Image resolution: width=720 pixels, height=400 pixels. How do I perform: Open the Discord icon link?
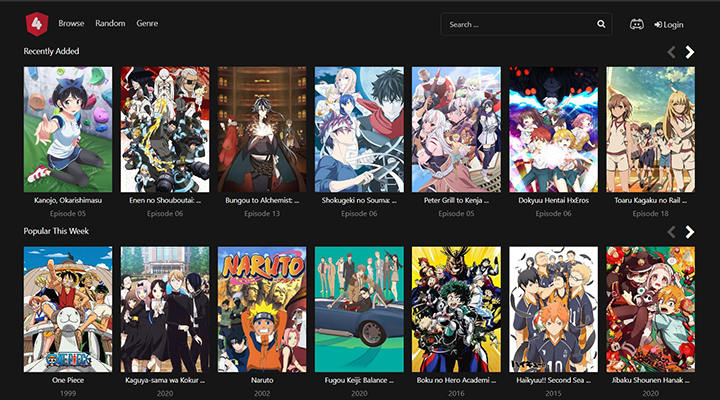point(637,24)
